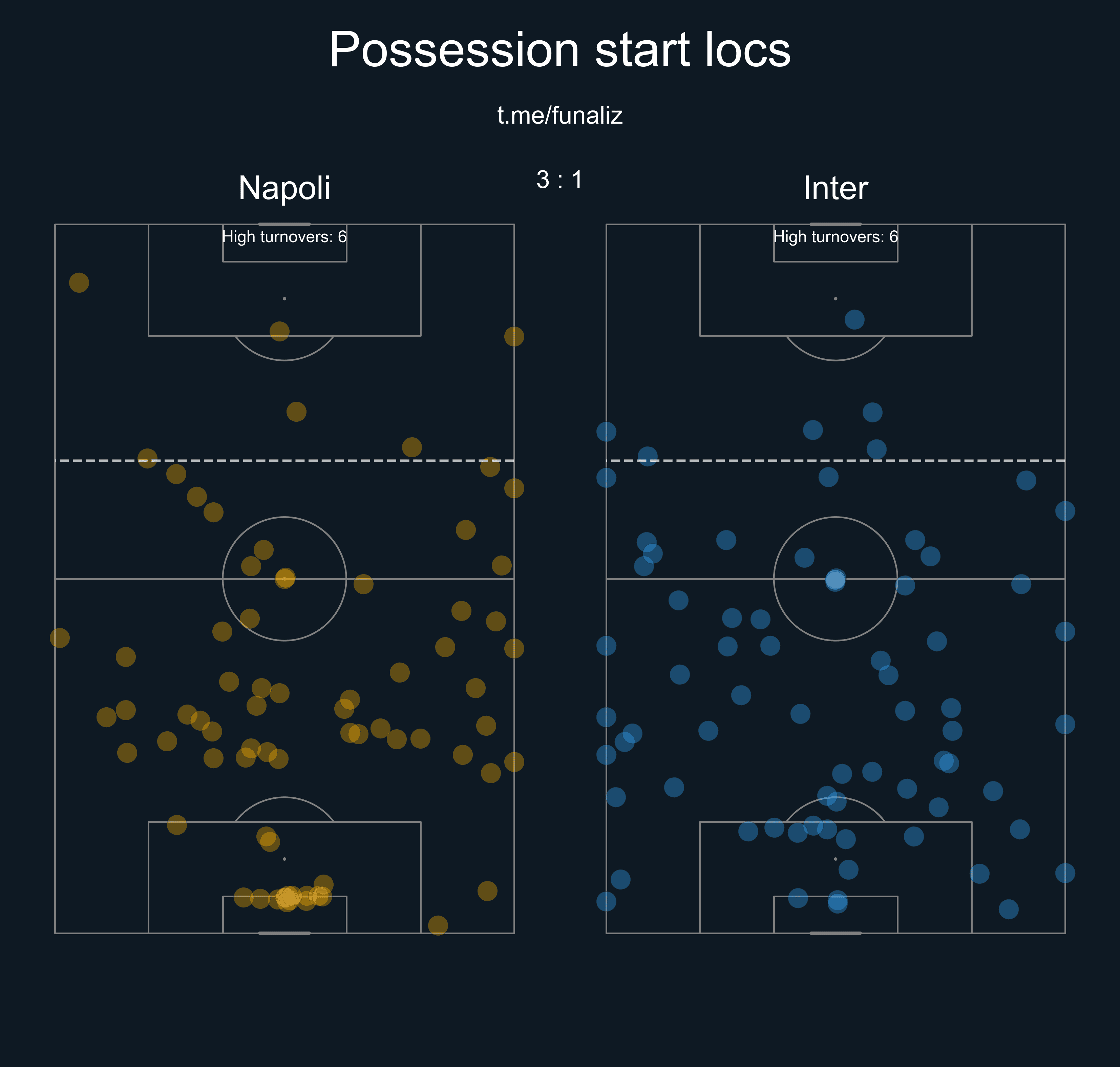1120x1067 pixels.
Task: Click the 3 : 1 score text
Action: click(x=560, y=180)
